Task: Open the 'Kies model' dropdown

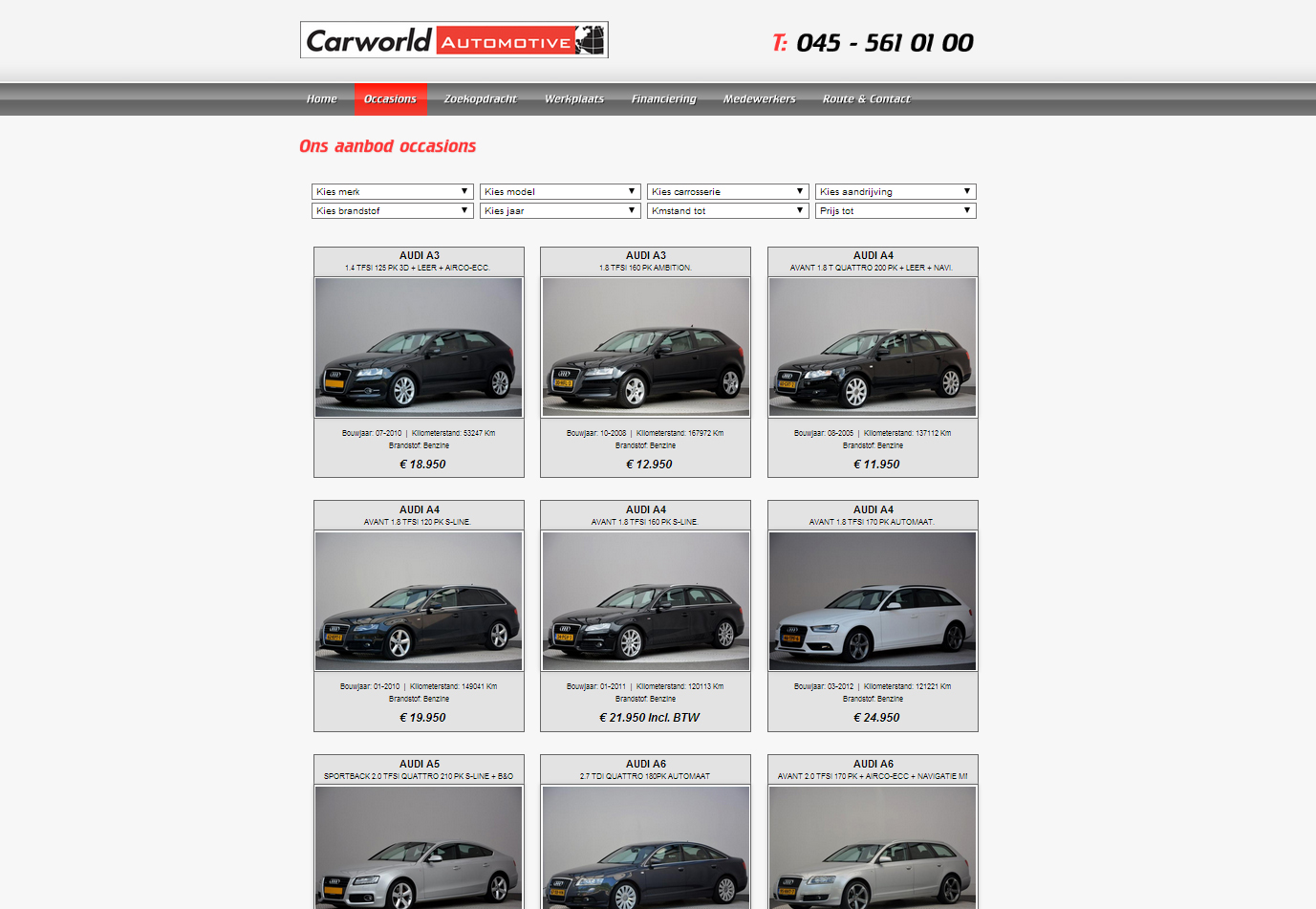Action: tap(560, 191)
